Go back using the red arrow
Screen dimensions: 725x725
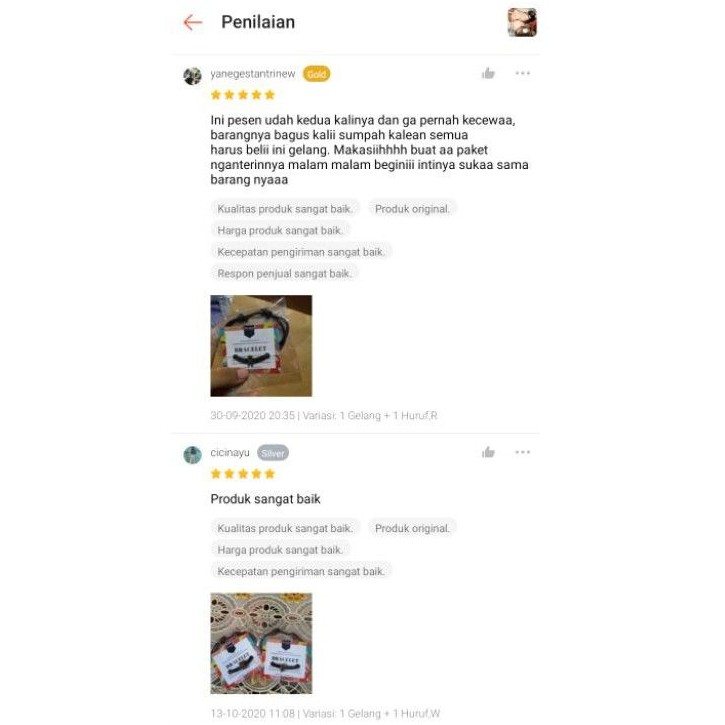click(x=193, y=22)
